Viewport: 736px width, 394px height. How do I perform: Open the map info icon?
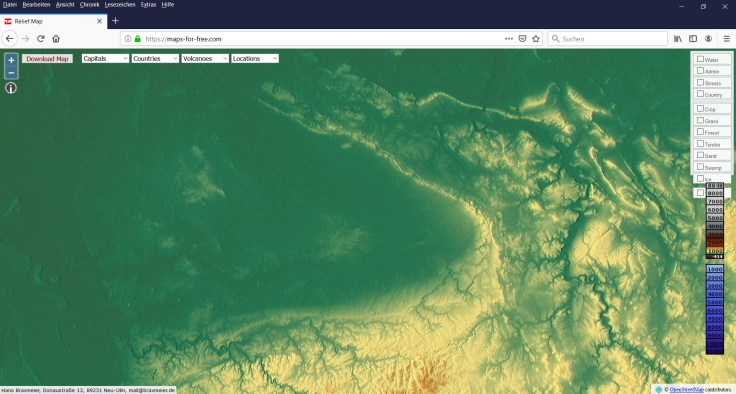[x=11, y=88]
